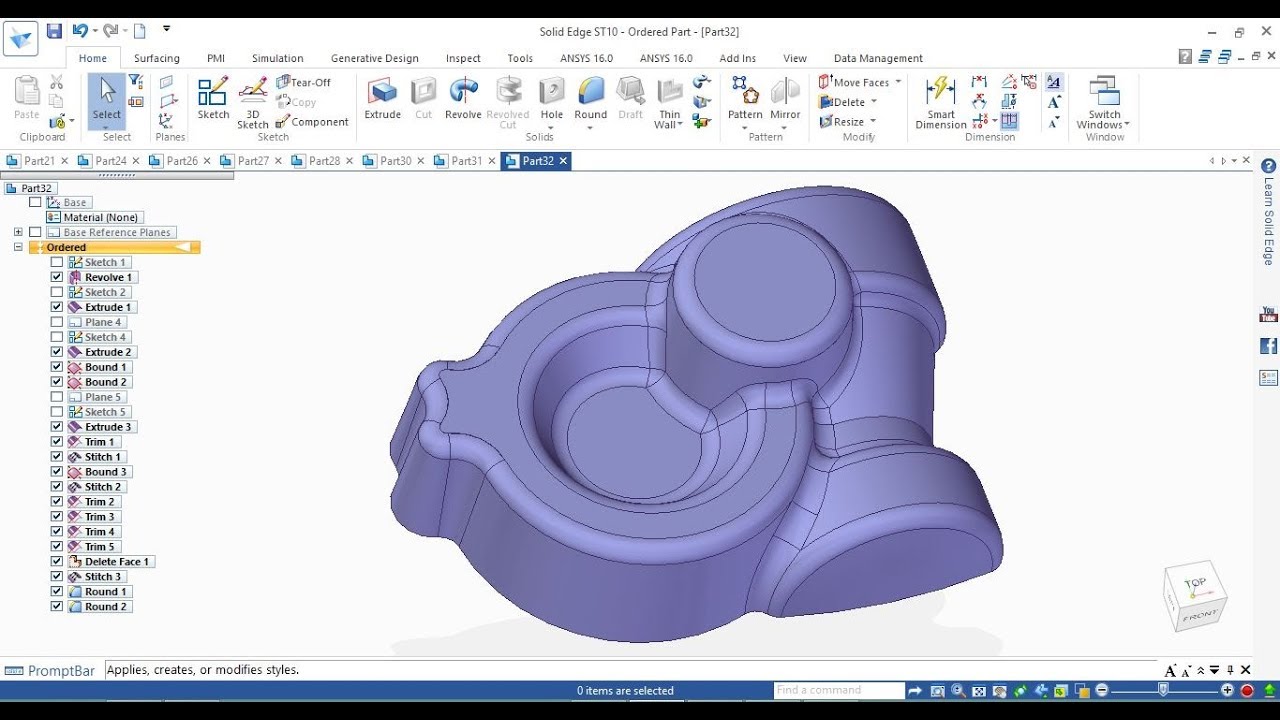Click the Tear-Off button
1280x720 pixels.
point(303,82)
